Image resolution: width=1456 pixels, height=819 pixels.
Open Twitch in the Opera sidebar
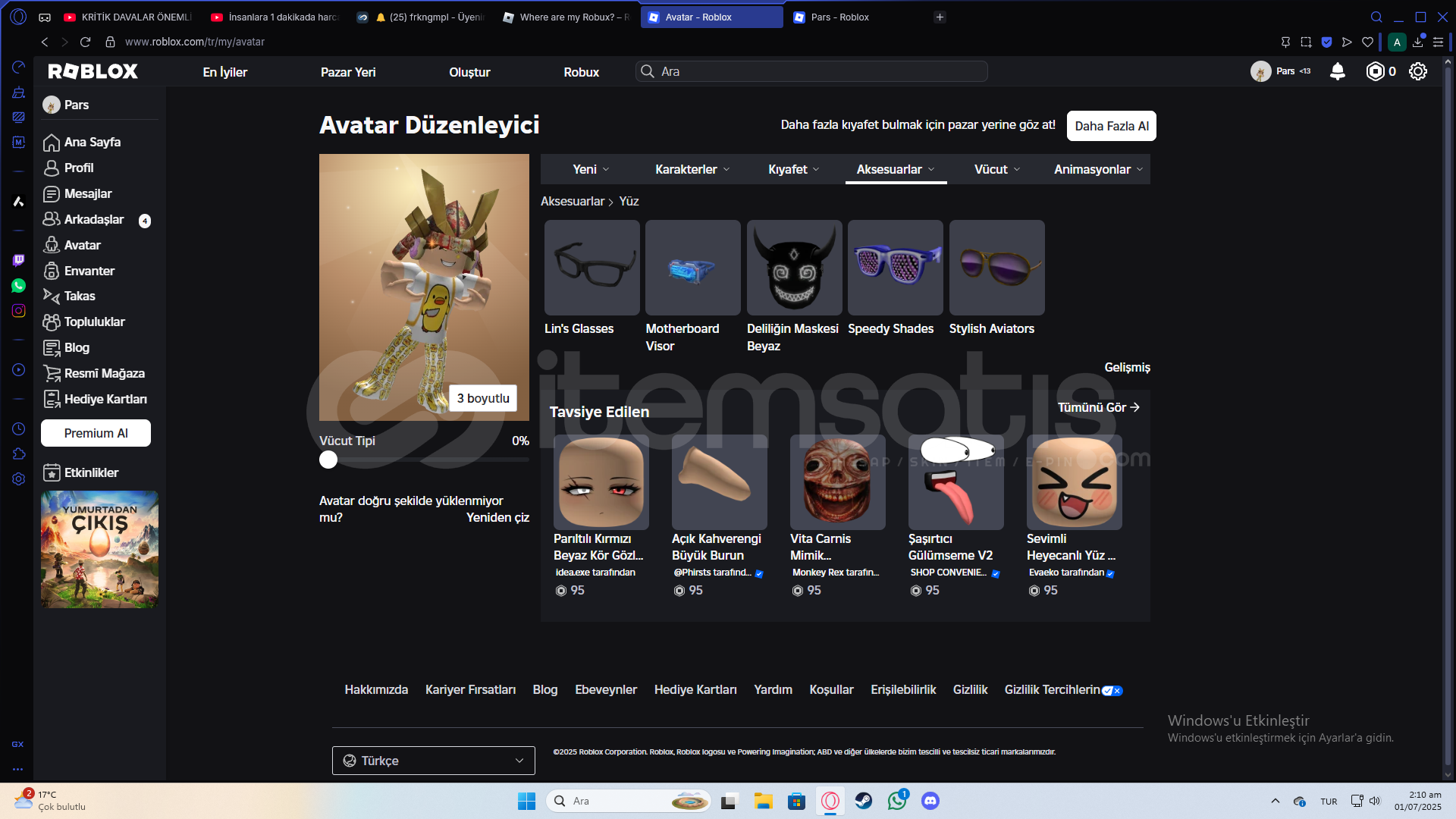pyautogui.click(x=19, y=260)
